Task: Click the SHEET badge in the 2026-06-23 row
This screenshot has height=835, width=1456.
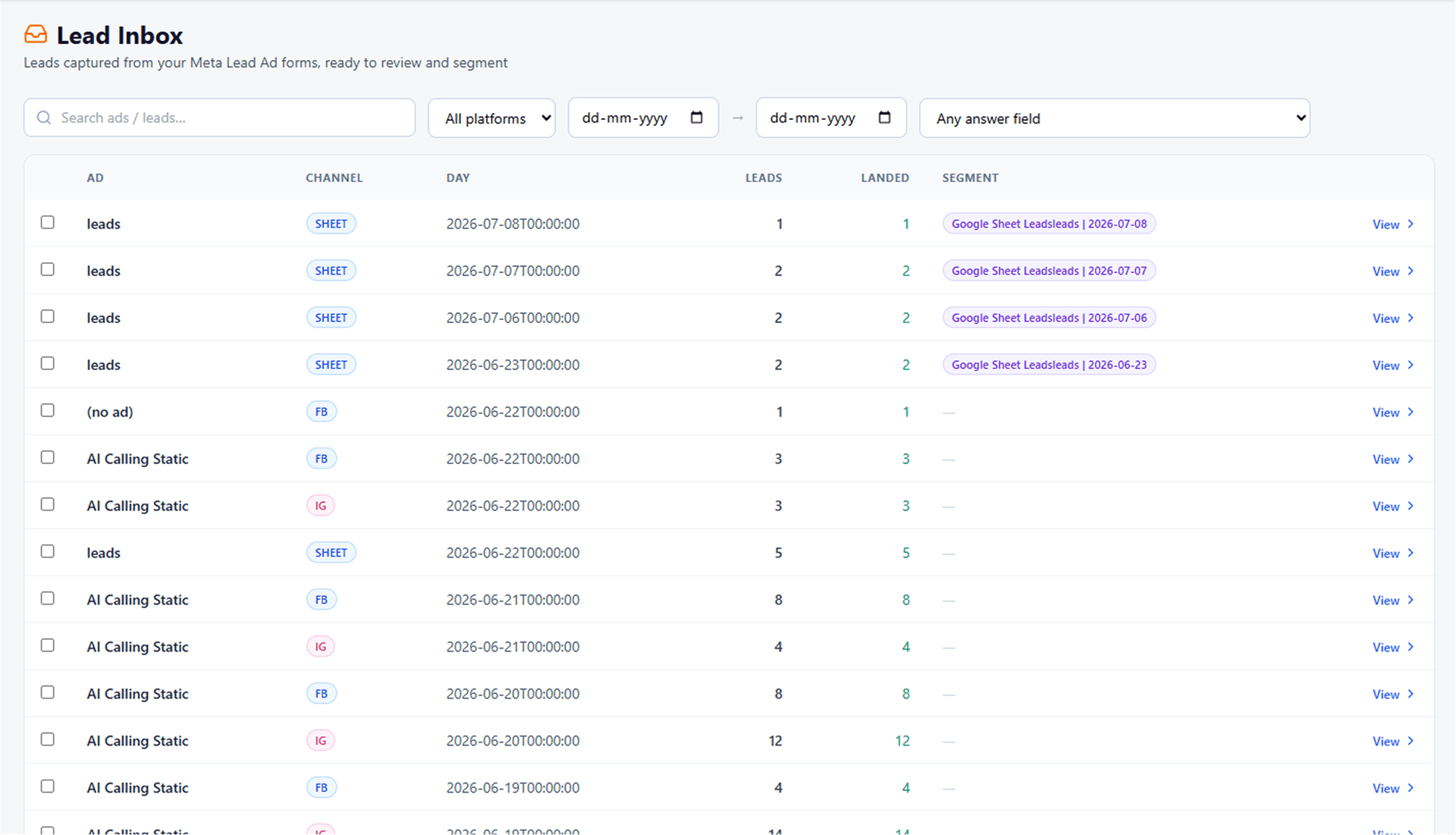Action: click(x=331, y=365)
